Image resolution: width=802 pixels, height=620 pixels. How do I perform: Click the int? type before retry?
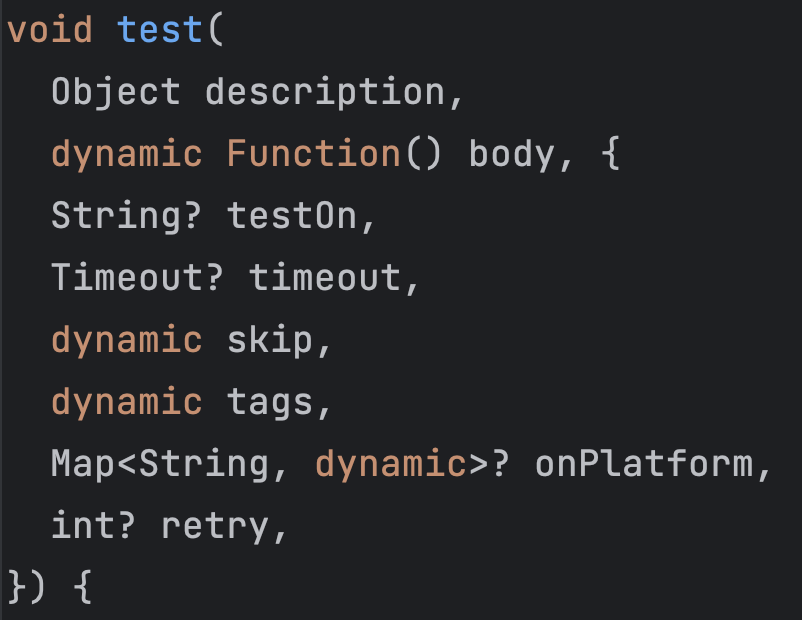(94, 526)
